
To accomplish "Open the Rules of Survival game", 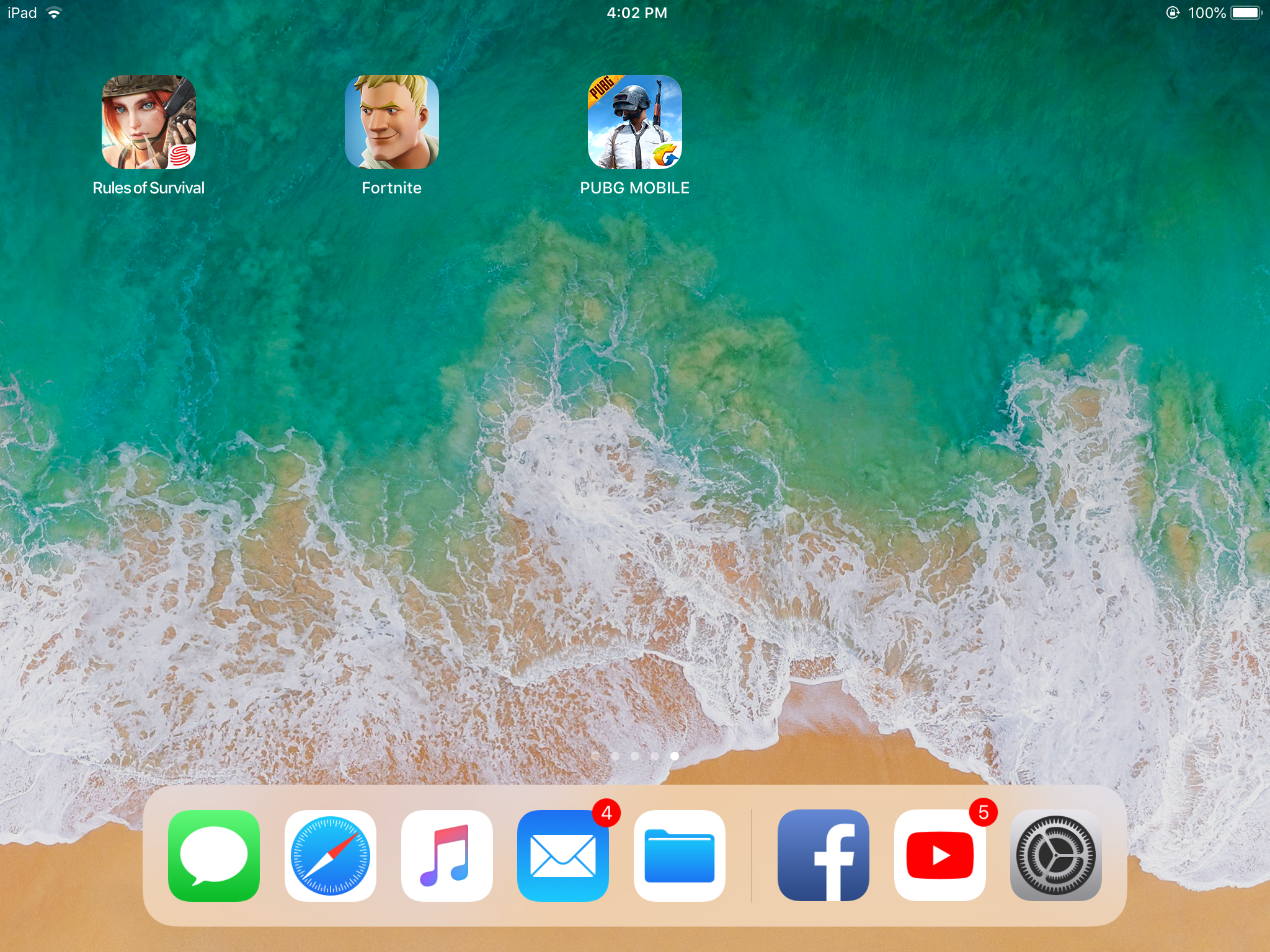I will click(x=149, y=122).
